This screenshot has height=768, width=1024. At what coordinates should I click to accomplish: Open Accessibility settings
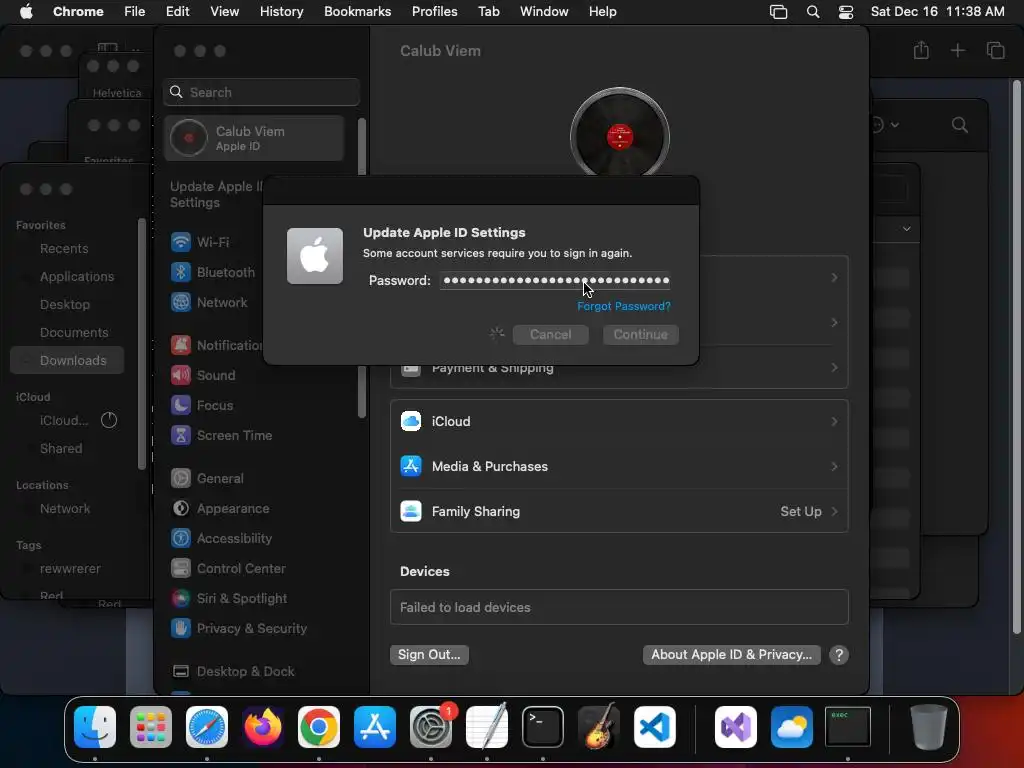(221, 539)
